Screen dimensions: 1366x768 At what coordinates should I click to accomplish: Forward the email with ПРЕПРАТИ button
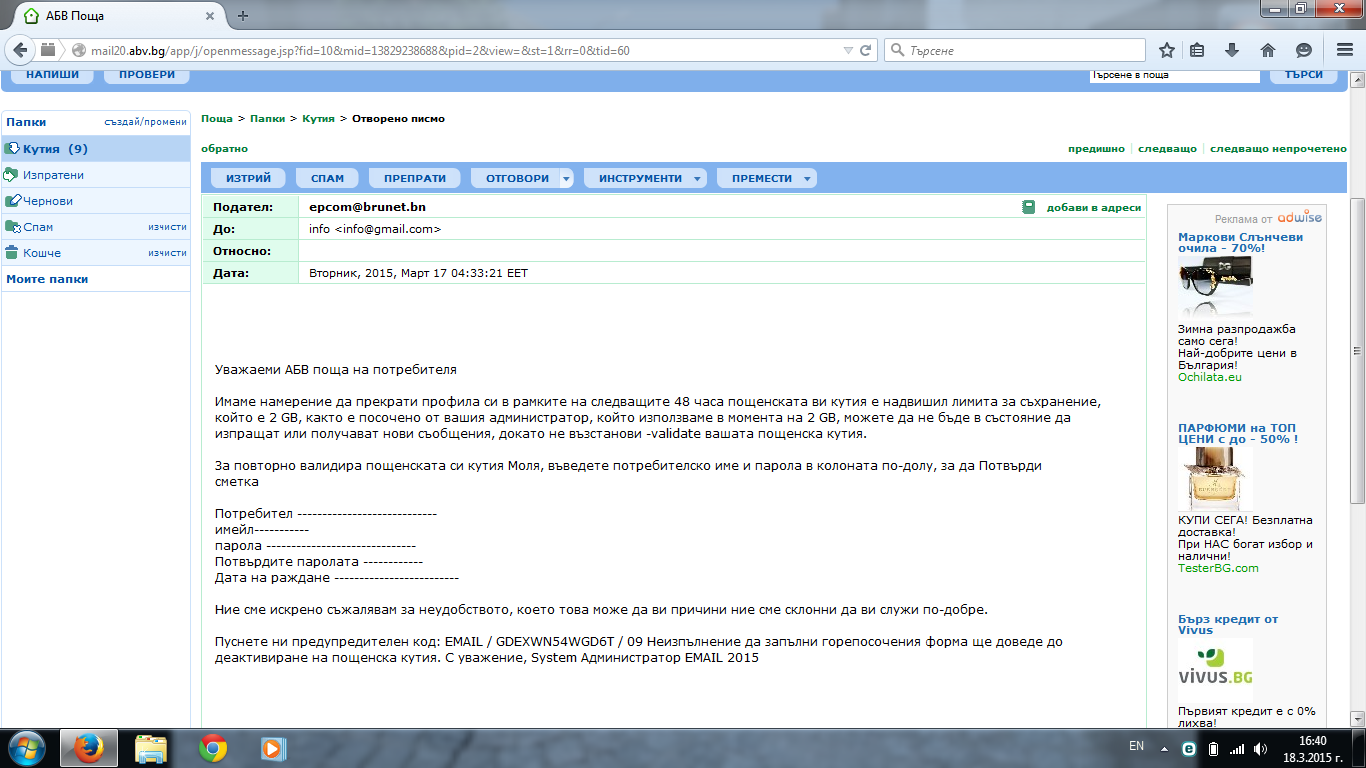(414, 178)
